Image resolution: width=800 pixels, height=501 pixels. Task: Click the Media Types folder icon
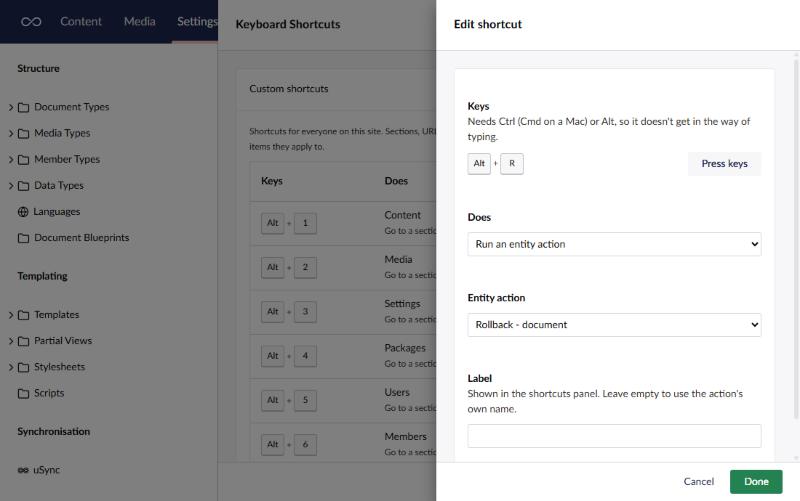(x=23, y=133)
